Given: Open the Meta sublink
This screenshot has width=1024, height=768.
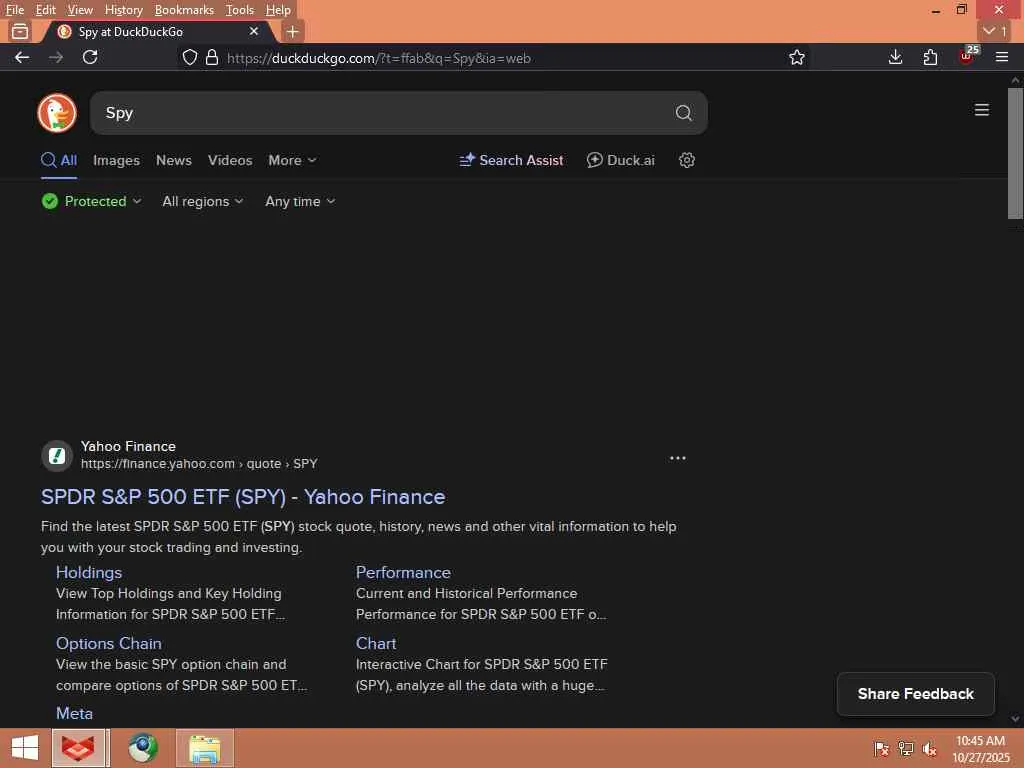Looking at the screenshot, I should point(74,713).
